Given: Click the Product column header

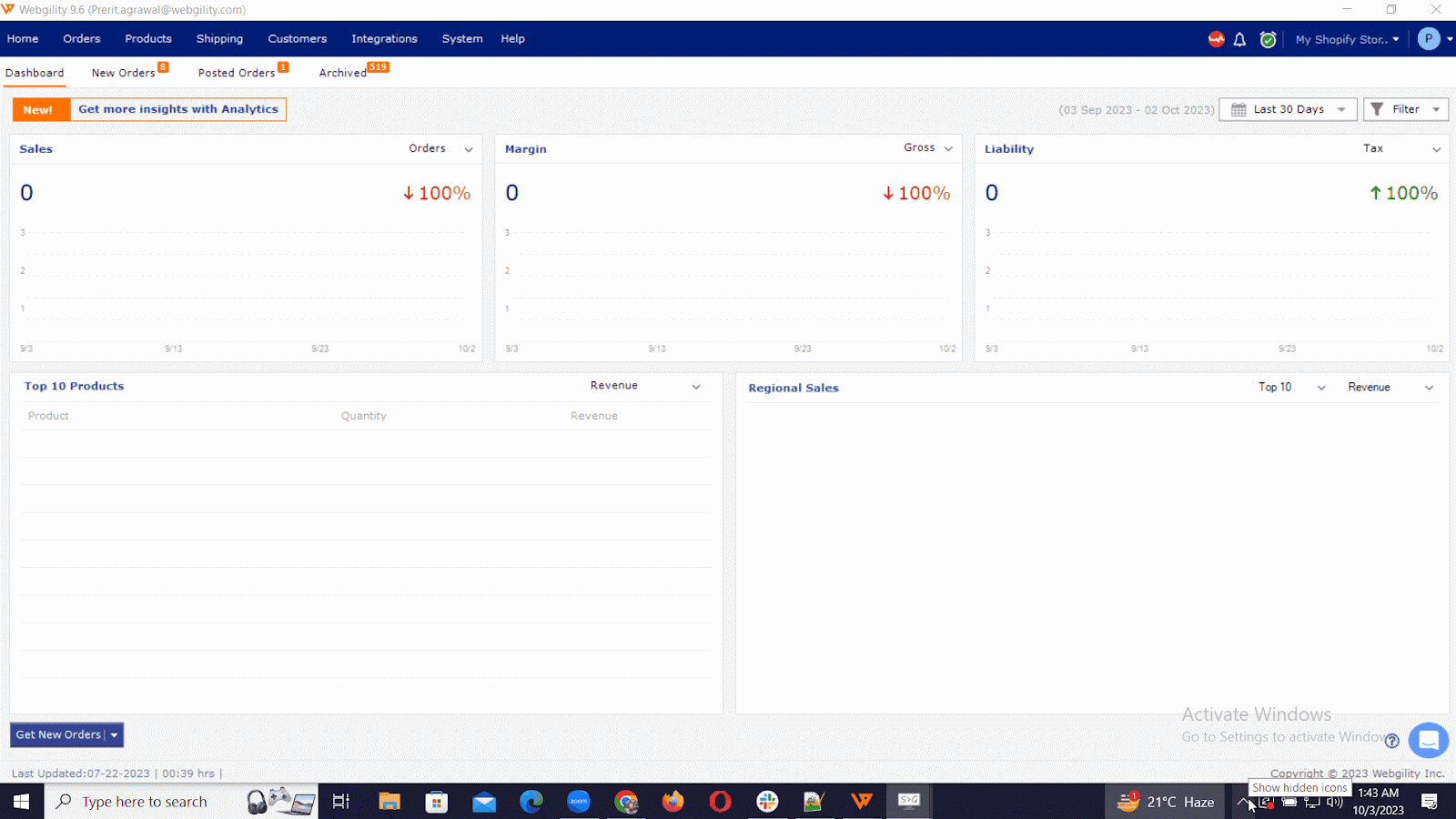Looking at the screenshot, I should tap(48, 416).
